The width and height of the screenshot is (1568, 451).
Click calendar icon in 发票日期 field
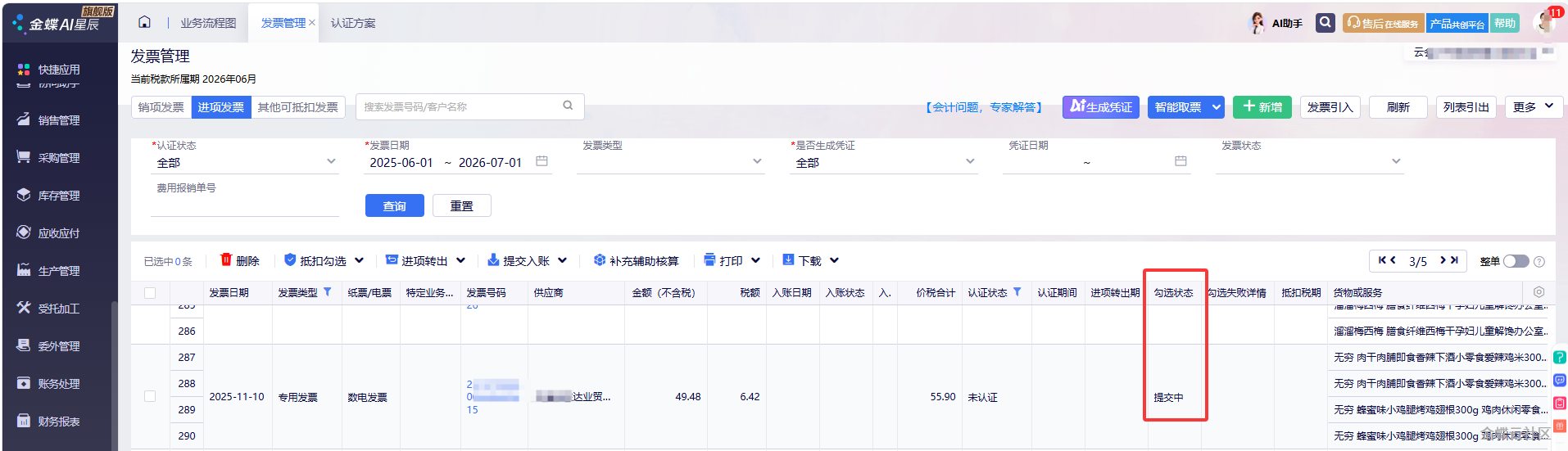tap(542, 161)
